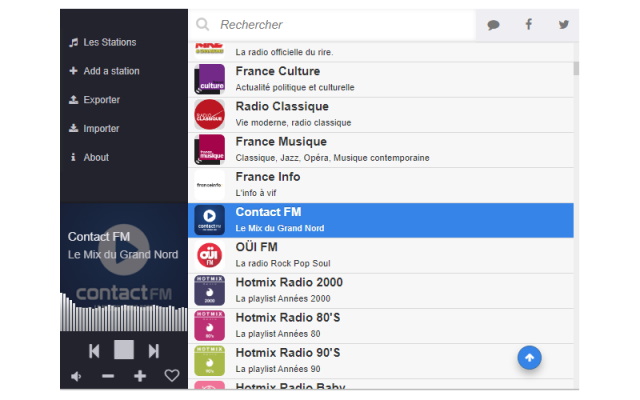Open the chat bubble comment icon
Image resolution: width=640 pixels, height=400 pixels.
(493, 25)
